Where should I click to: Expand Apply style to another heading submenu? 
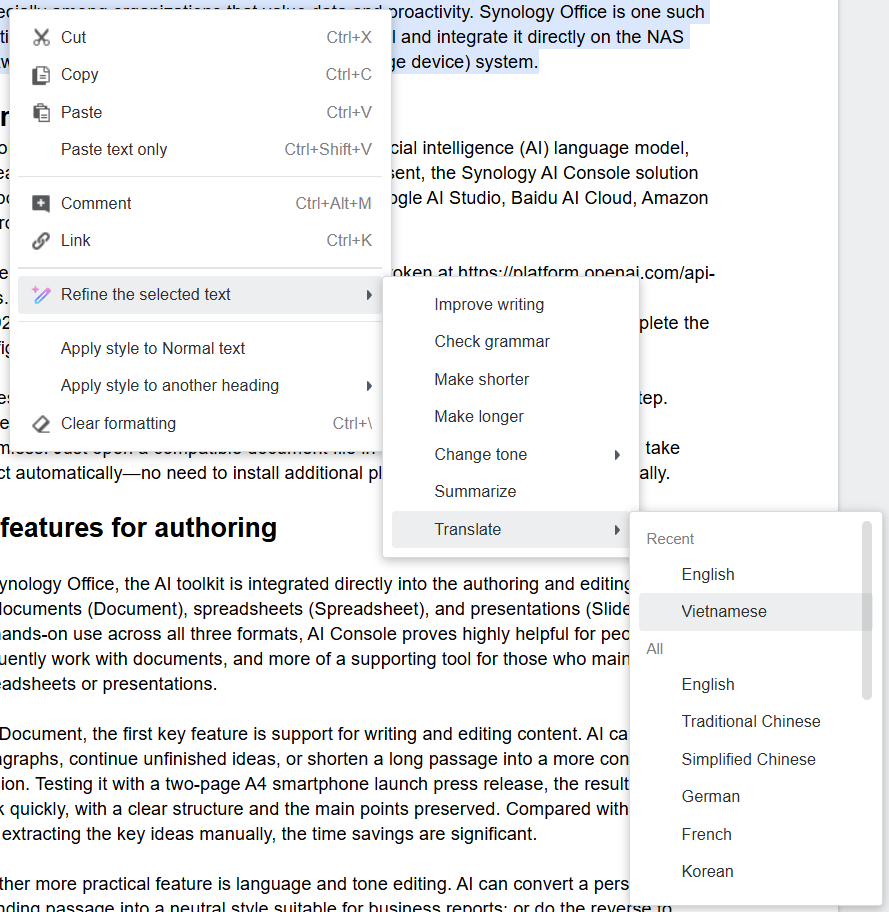(x=369, y=386)
